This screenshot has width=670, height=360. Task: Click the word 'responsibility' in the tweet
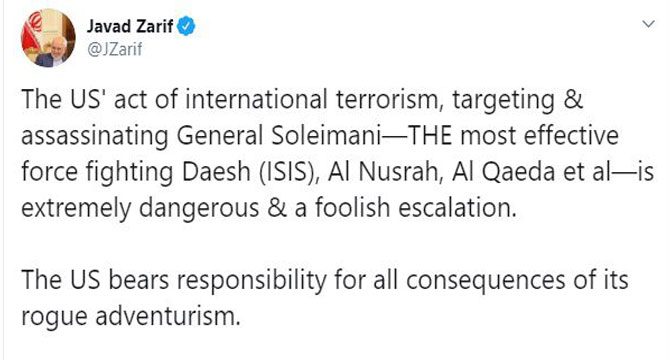click(252, 281)
